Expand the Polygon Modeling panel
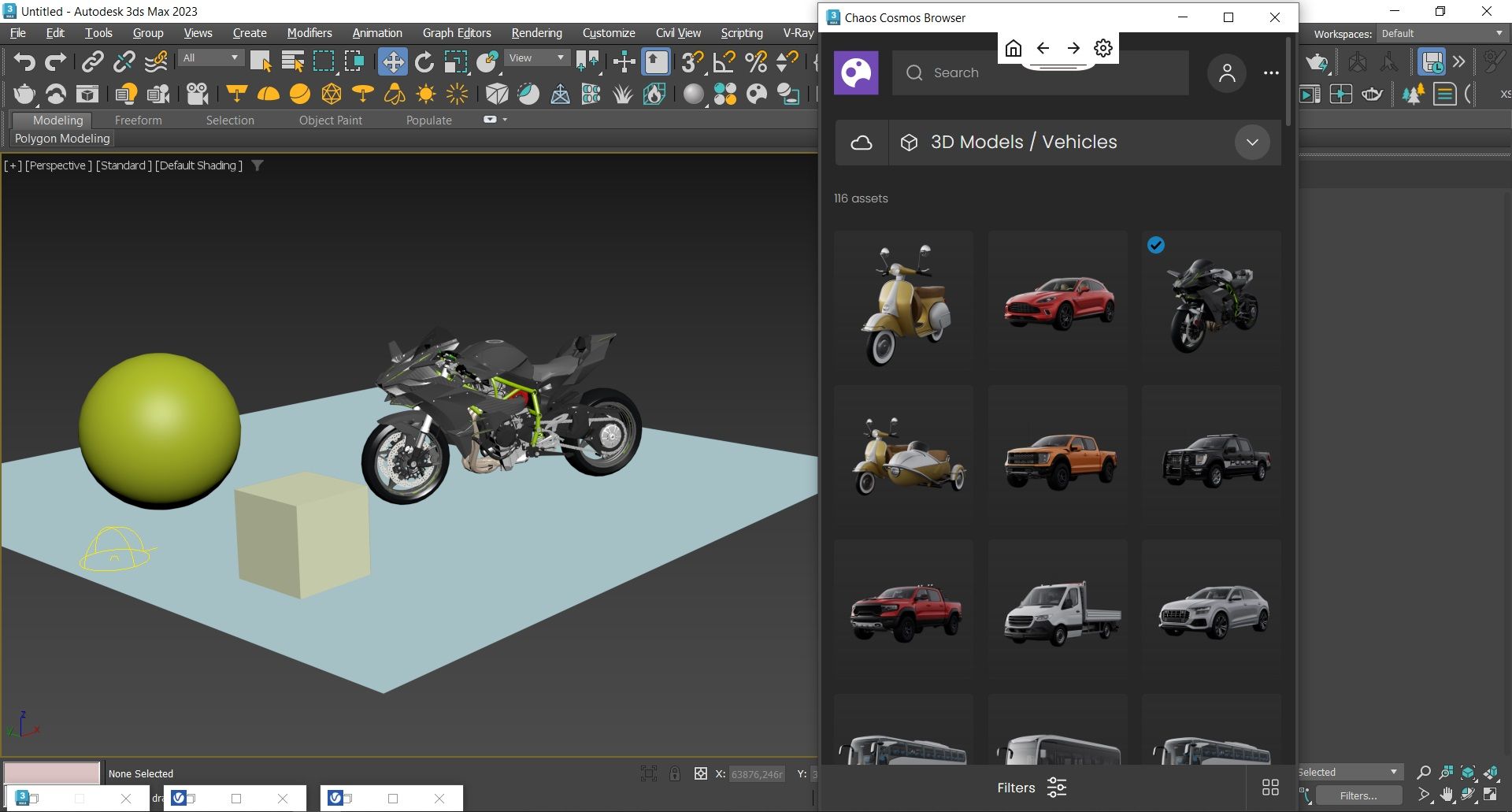 click(62, 139)
